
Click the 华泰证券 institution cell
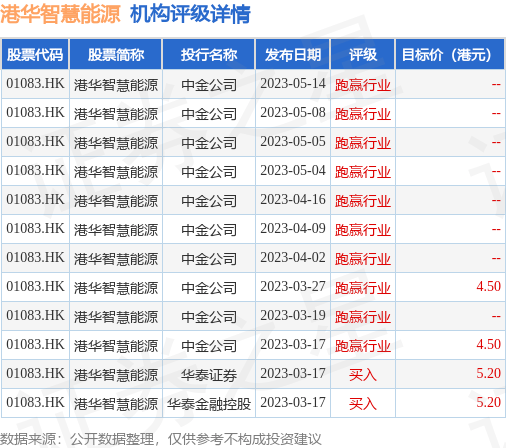click(x=209, y=375)
